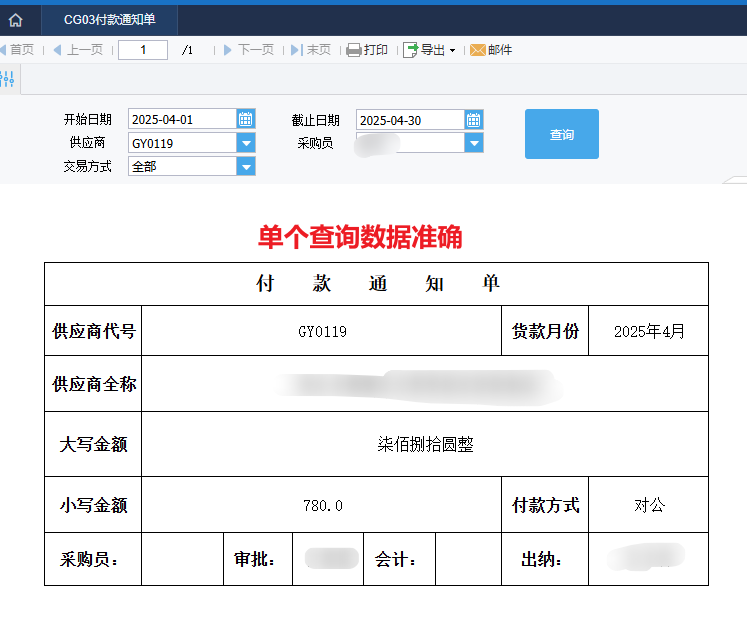Click the 供应商全称 label cell
Image resolution: width=747 pixels, height=626 pixels.
[x=93, y=384]
